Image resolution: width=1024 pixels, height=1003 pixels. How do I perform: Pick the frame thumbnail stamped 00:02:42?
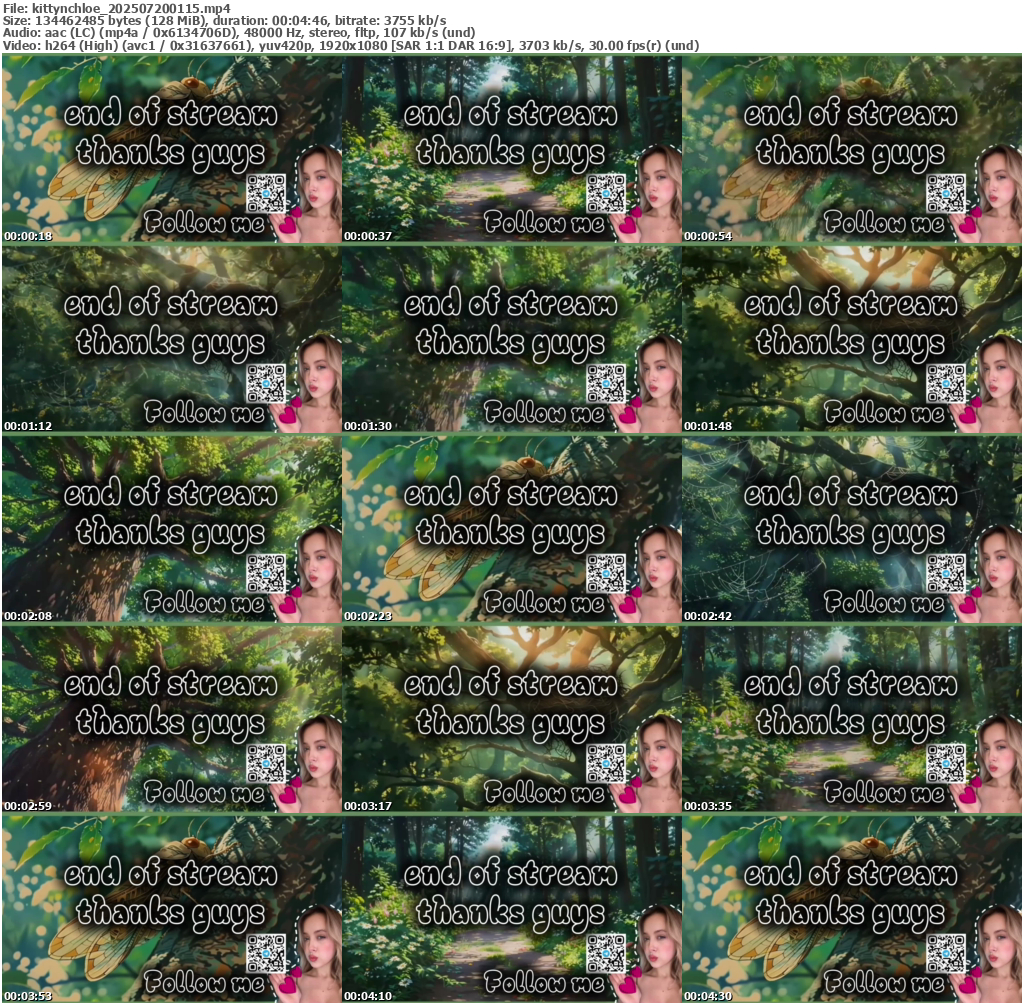(852, 529)
